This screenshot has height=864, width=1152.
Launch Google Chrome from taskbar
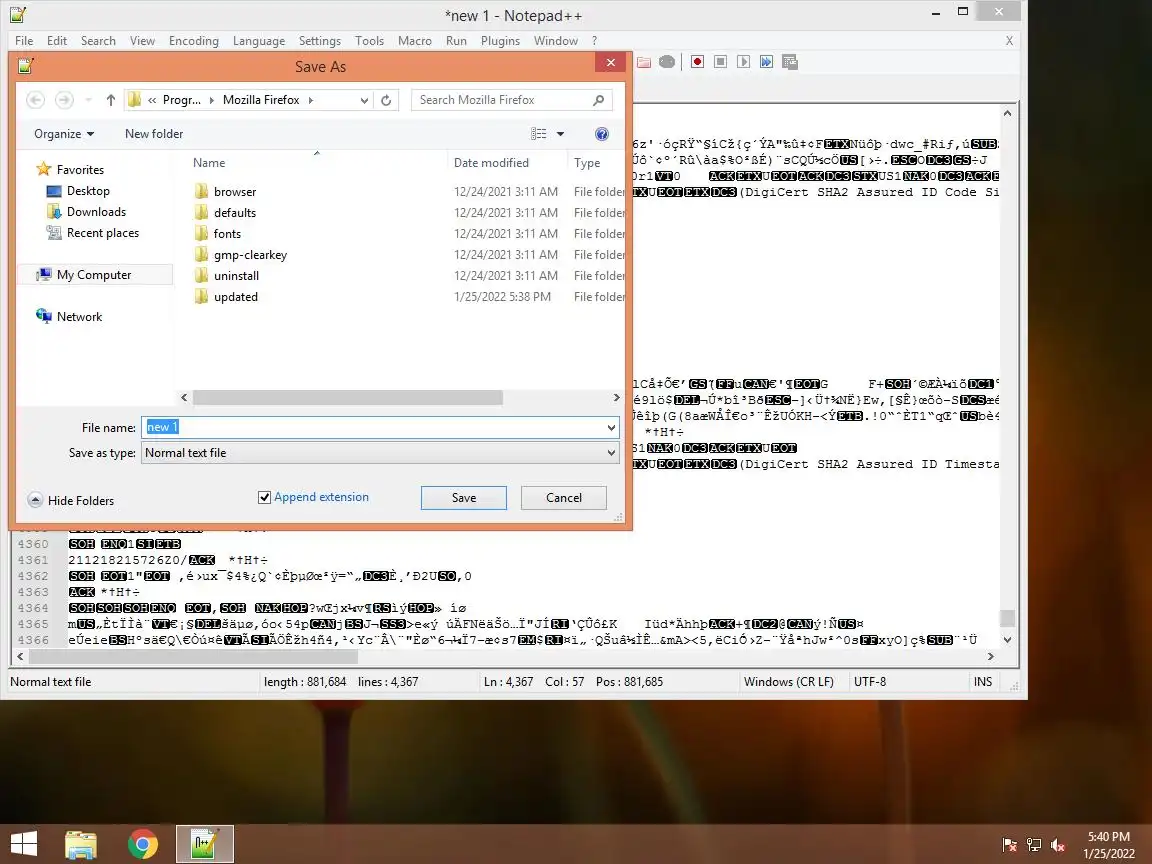point(143,844)
